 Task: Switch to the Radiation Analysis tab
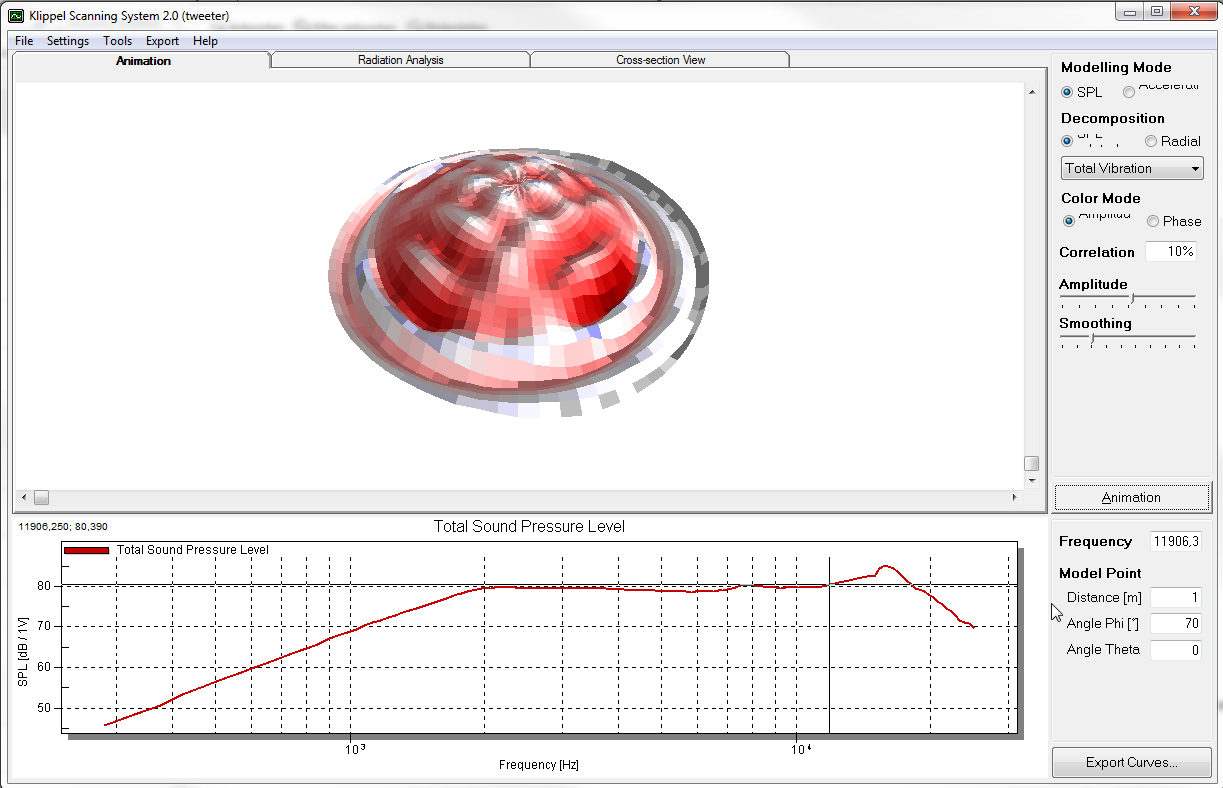coord(400,60)
